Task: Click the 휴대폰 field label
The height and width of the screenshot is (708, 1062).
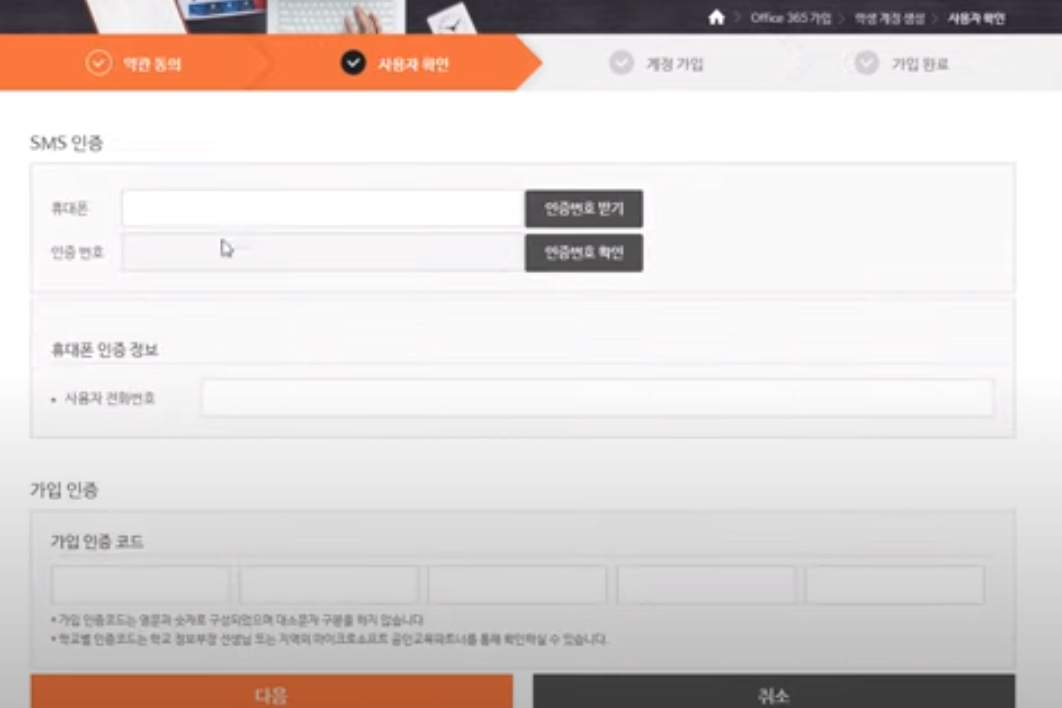Action: (x=70, y=209)
